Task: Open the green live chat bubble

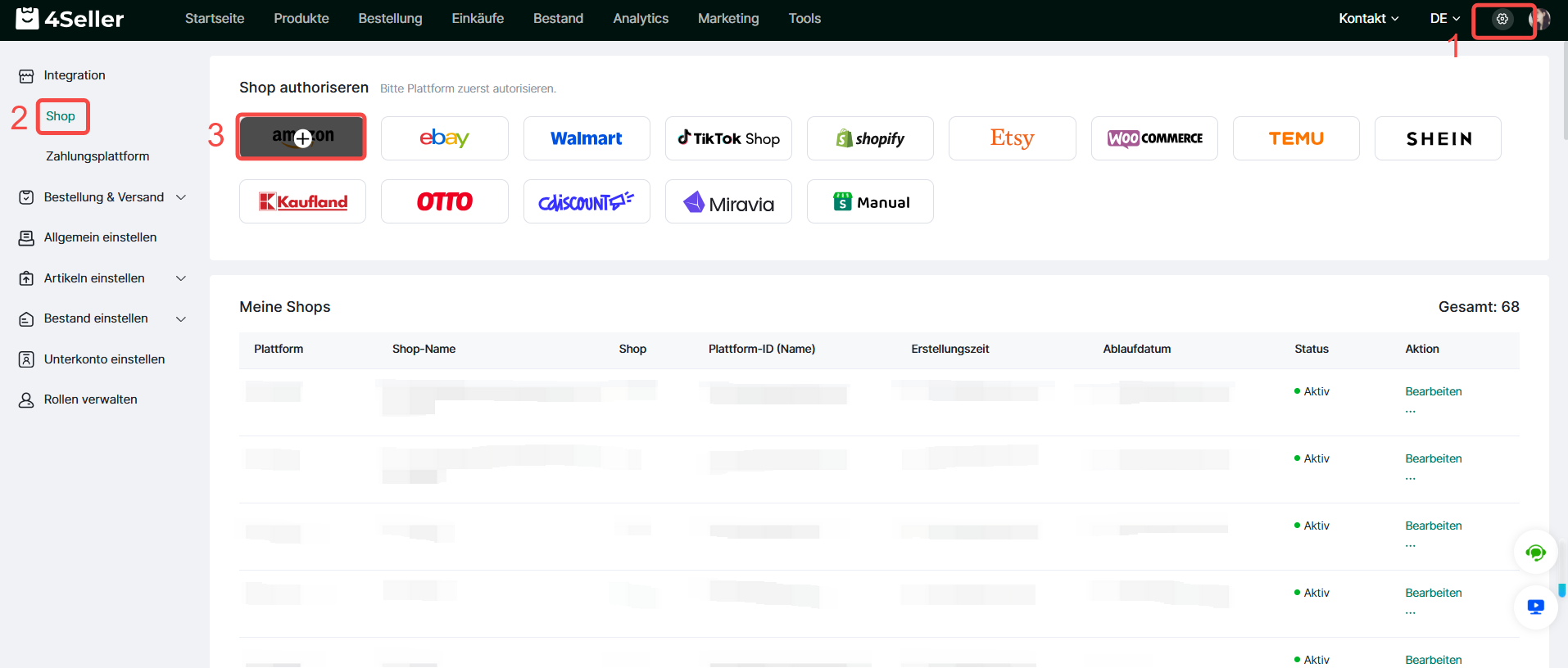Action: pos(1535,553)
